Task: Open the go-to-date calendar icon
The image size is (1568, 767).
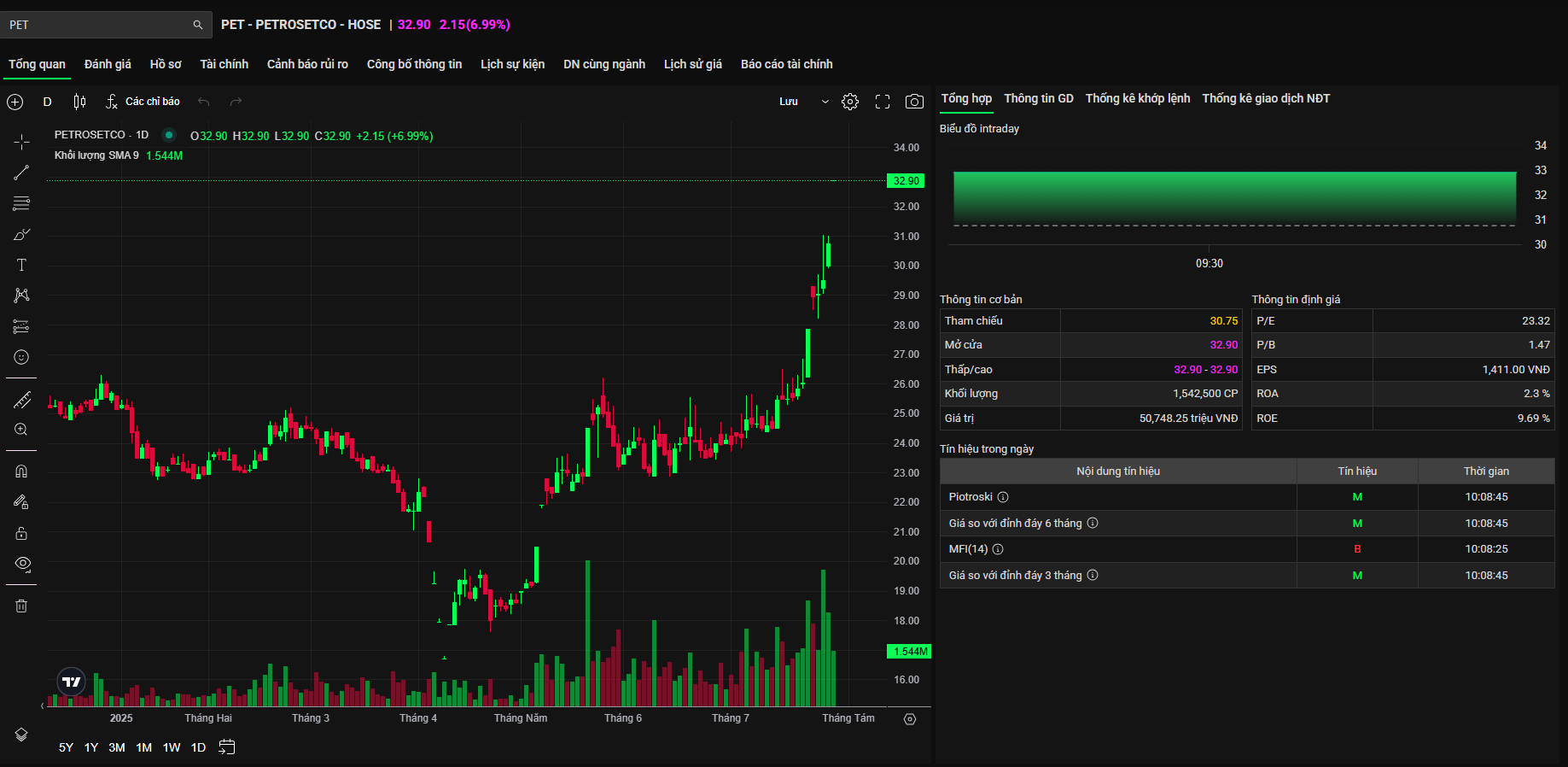Action: (226, 747)
